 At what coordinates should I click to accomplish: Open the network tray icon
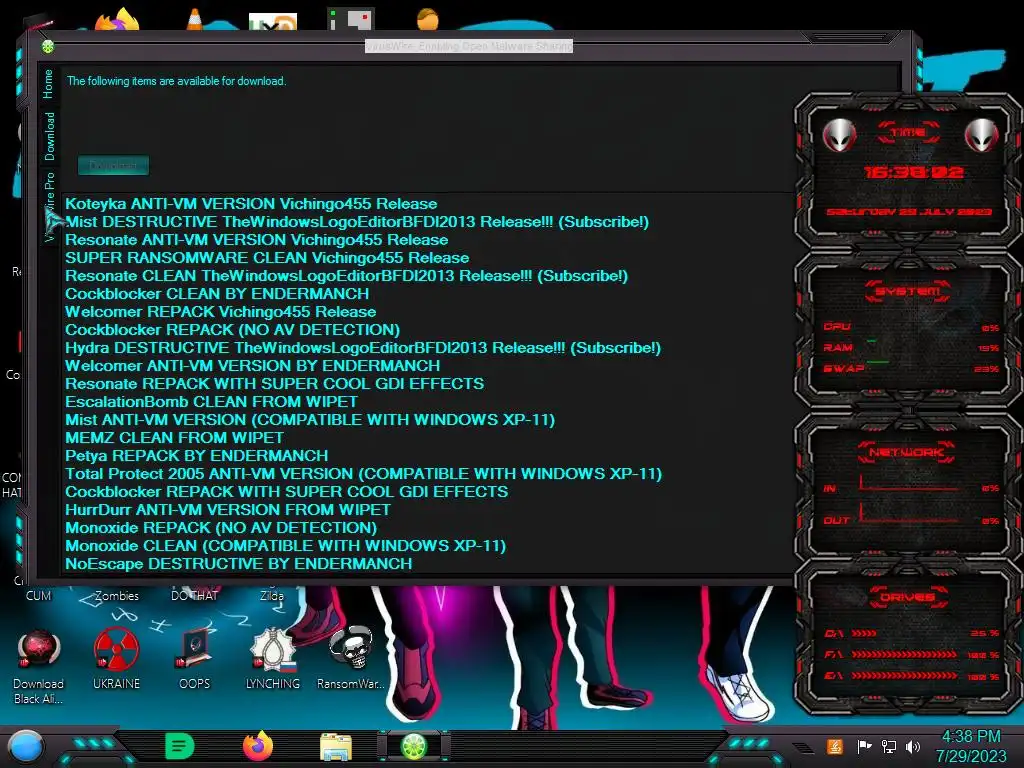889,746
